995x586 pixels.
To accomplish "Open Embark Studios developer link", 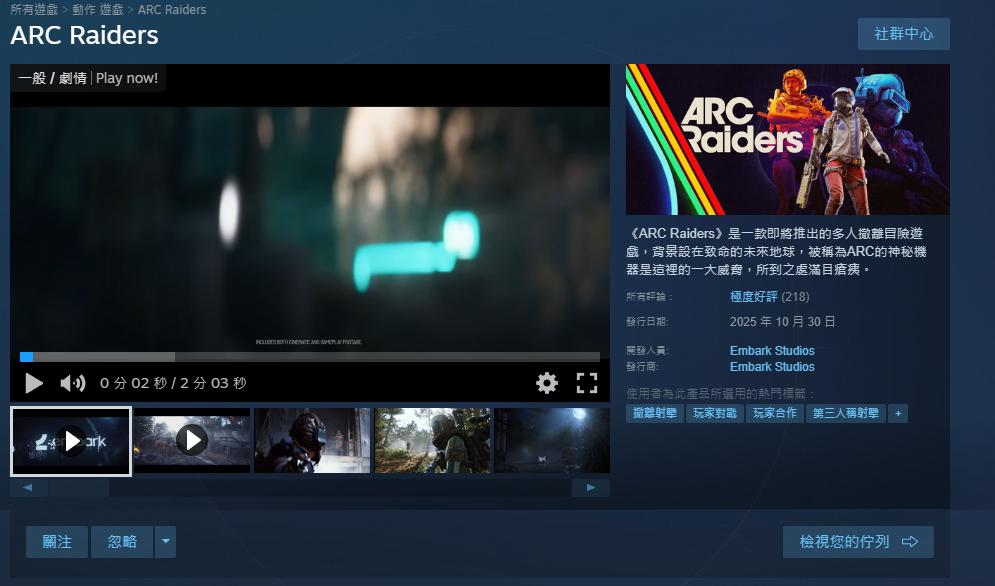I will click(772, 351).
